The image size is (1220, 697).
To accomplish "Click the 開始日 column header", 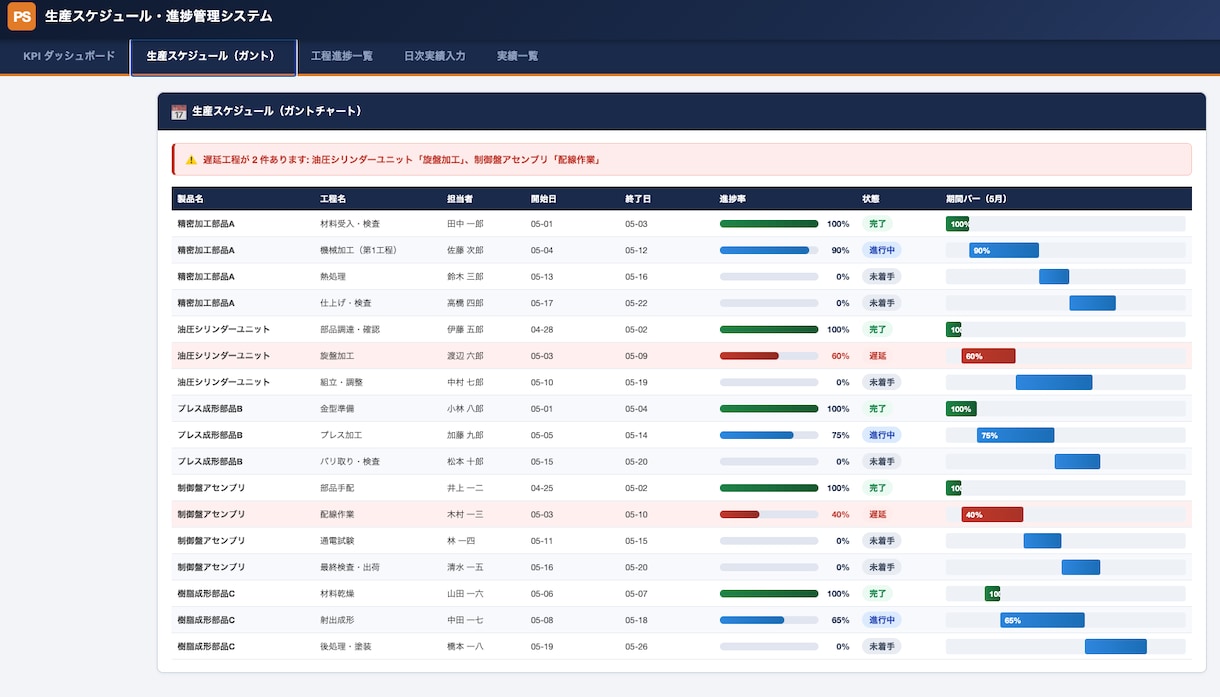I will point(544,199).
